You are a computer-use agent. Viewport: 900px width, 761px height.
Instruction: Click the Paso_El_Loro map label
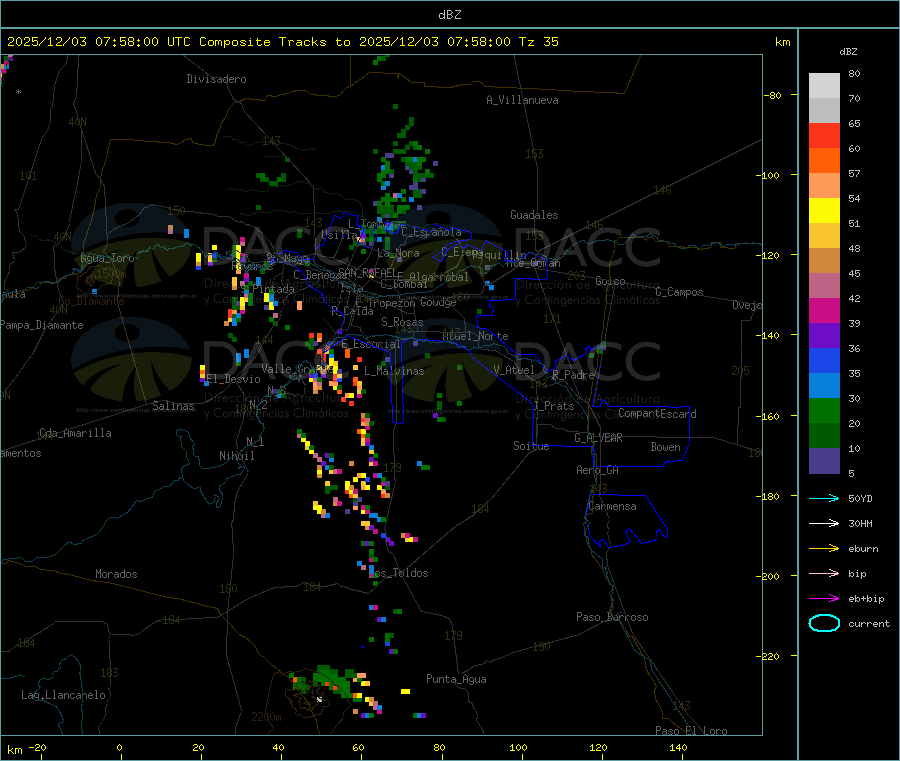pyautogui.click(x=692, y=731)
